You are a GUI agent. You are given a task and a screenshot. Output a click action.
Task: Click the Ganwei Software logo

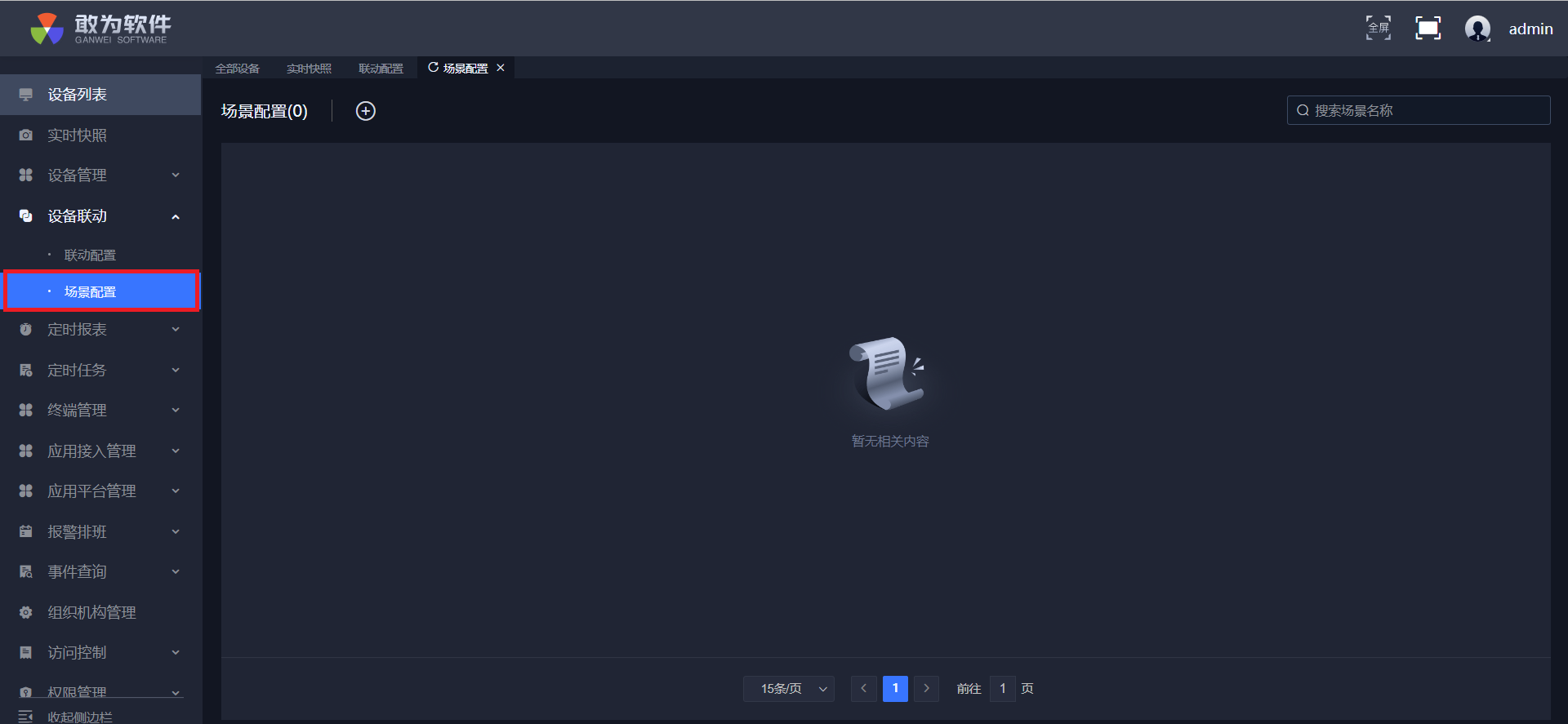pos(100,29)
